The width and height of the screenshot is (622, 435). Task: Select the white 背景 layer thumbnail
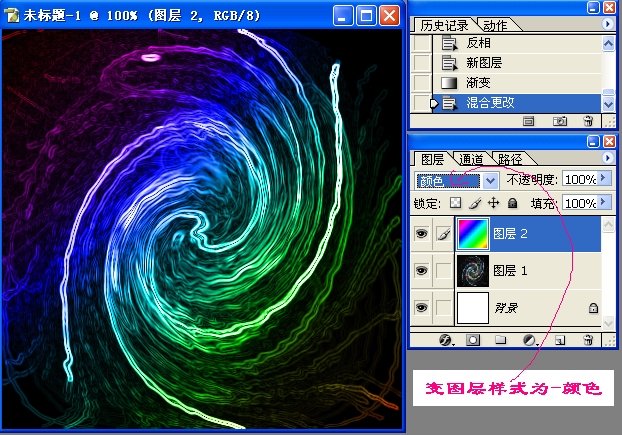pos(472,308)
